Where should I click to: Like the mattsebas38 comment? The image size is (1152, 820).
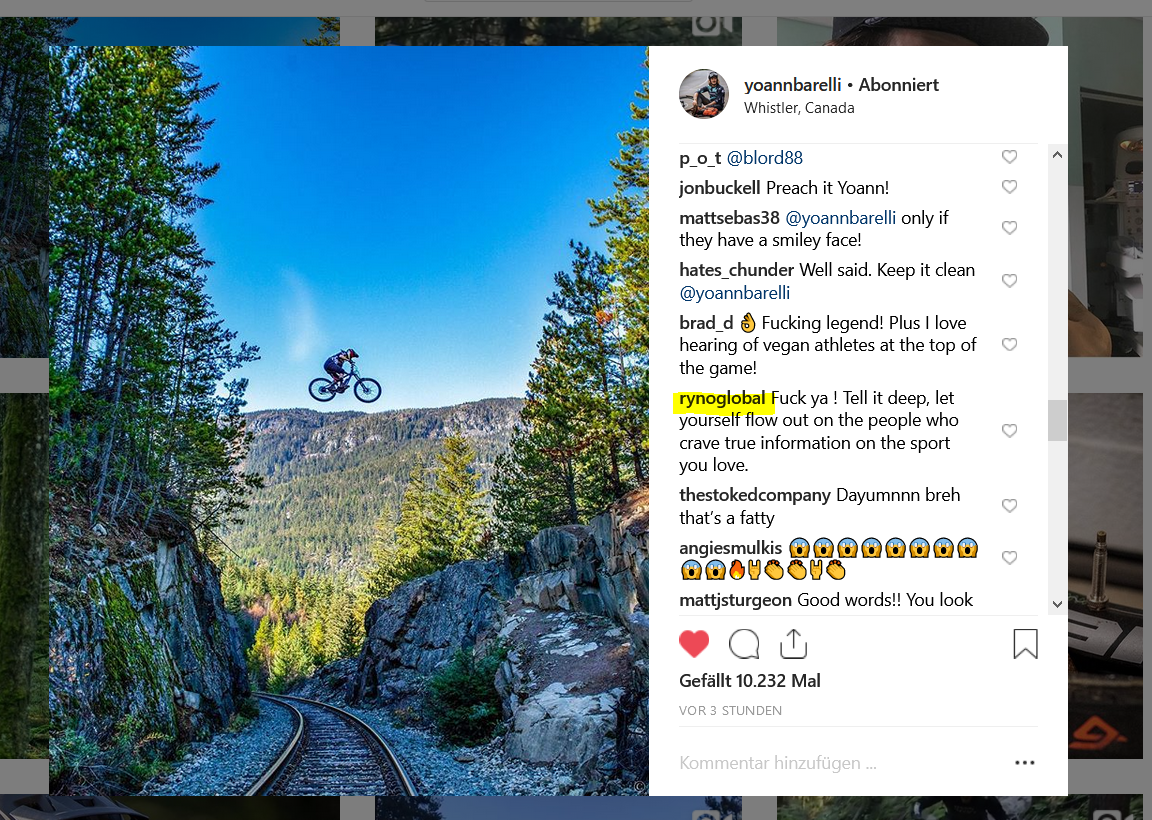coord(1009,228)
